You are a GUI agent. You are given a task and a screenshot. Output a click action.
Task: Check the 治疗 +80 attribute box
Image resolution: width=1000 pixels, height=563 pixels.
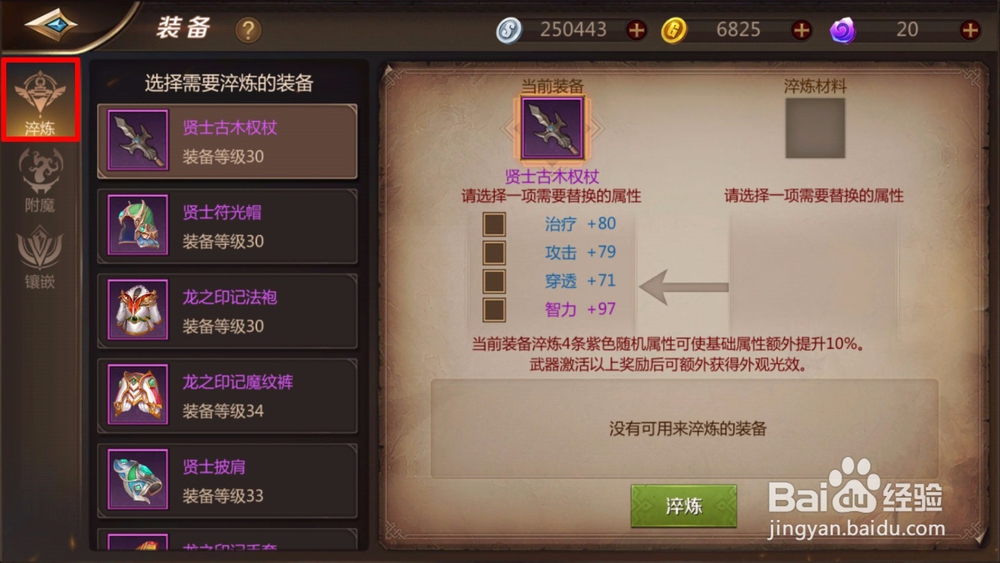[x=494, y=224]
